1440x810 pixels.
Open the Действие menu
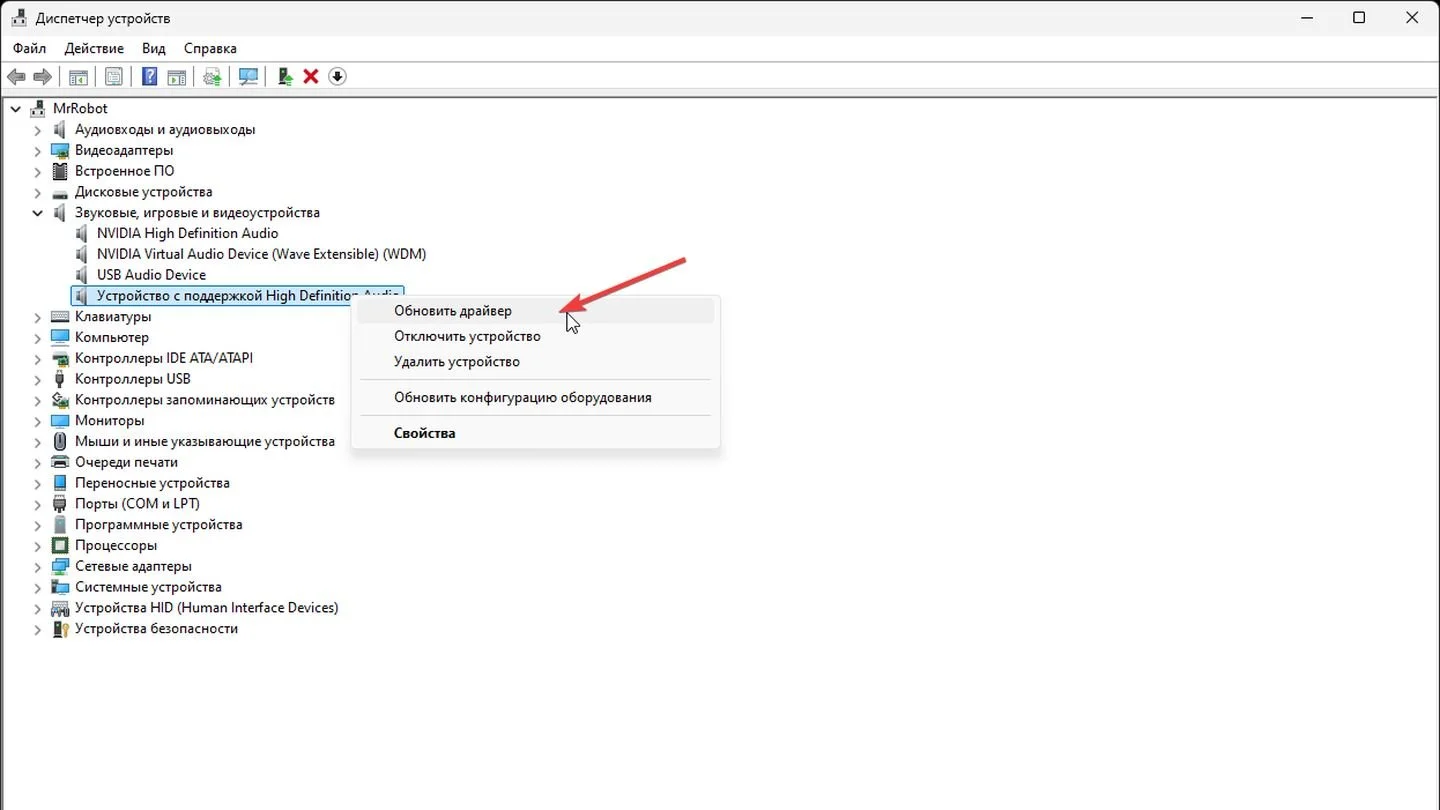pyautogui.click(x=94, y=48)
